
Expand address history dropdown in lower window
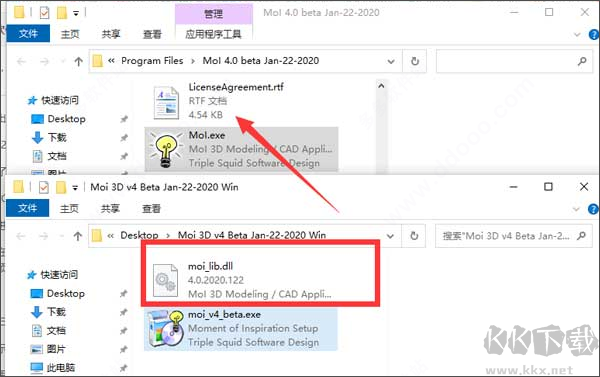[390, 236]
